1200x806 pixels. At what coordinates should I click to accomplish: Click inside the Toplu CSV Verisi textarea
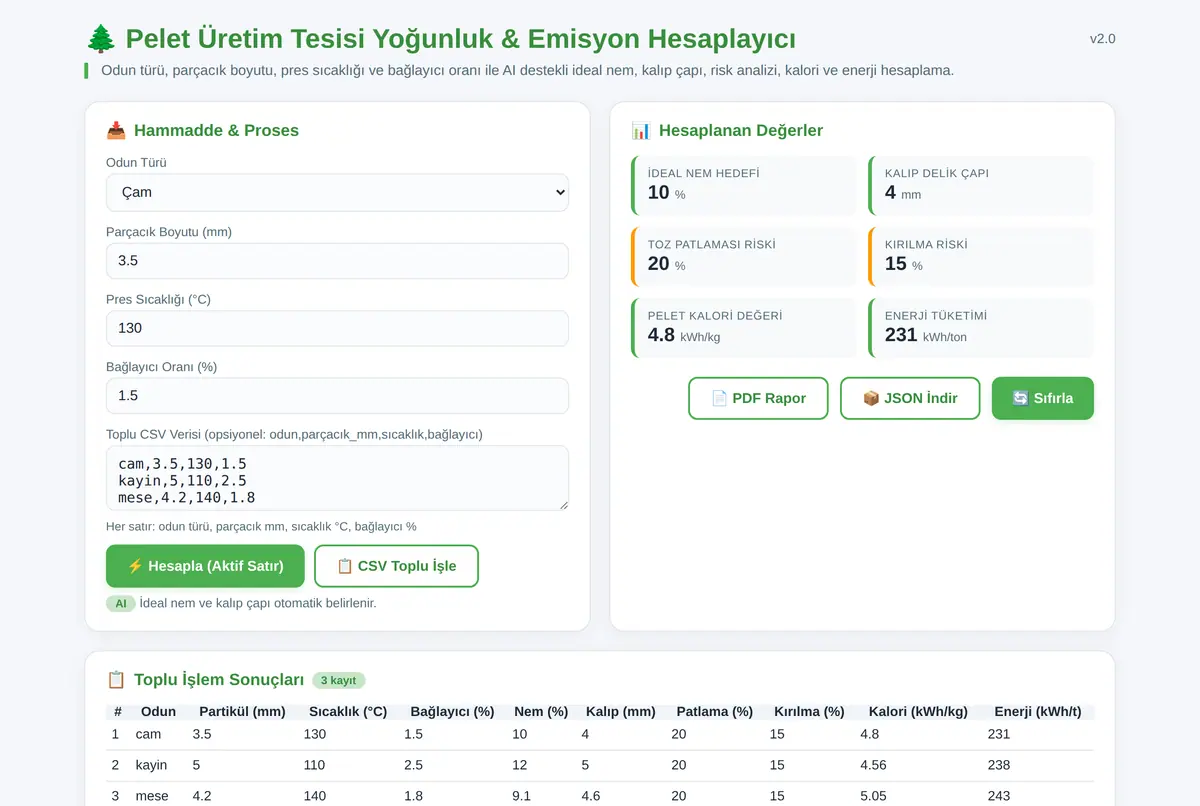coord(337,478)
